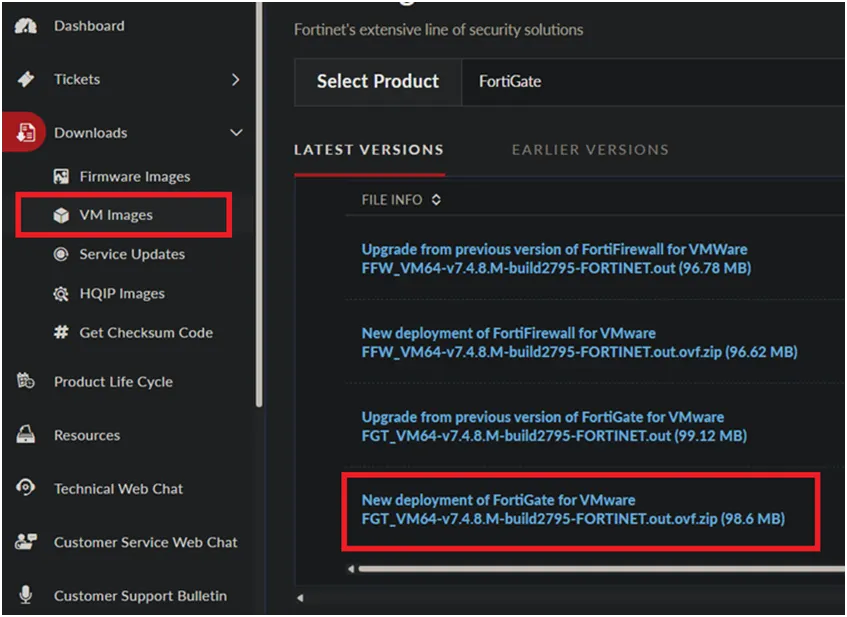The image size is (847, 617).
Task: Open HQIP Images under Downloads
Action: pos(122,293)
